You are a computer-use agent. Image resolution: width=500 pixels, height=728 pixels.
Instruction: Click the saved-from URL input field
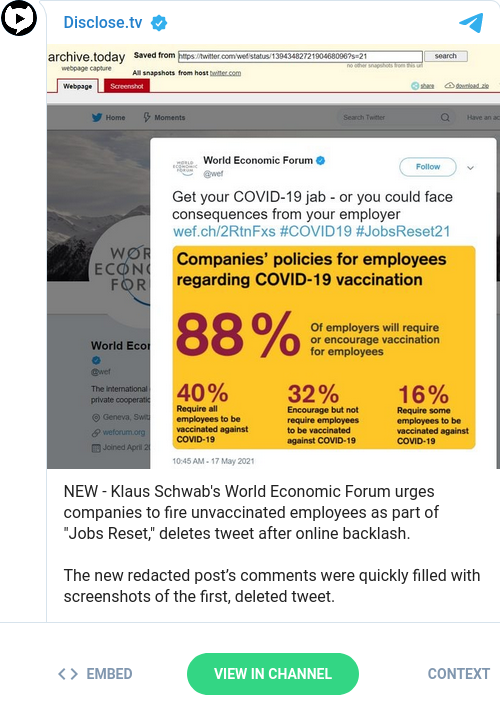pyautogui.click(x=300, y=56)
